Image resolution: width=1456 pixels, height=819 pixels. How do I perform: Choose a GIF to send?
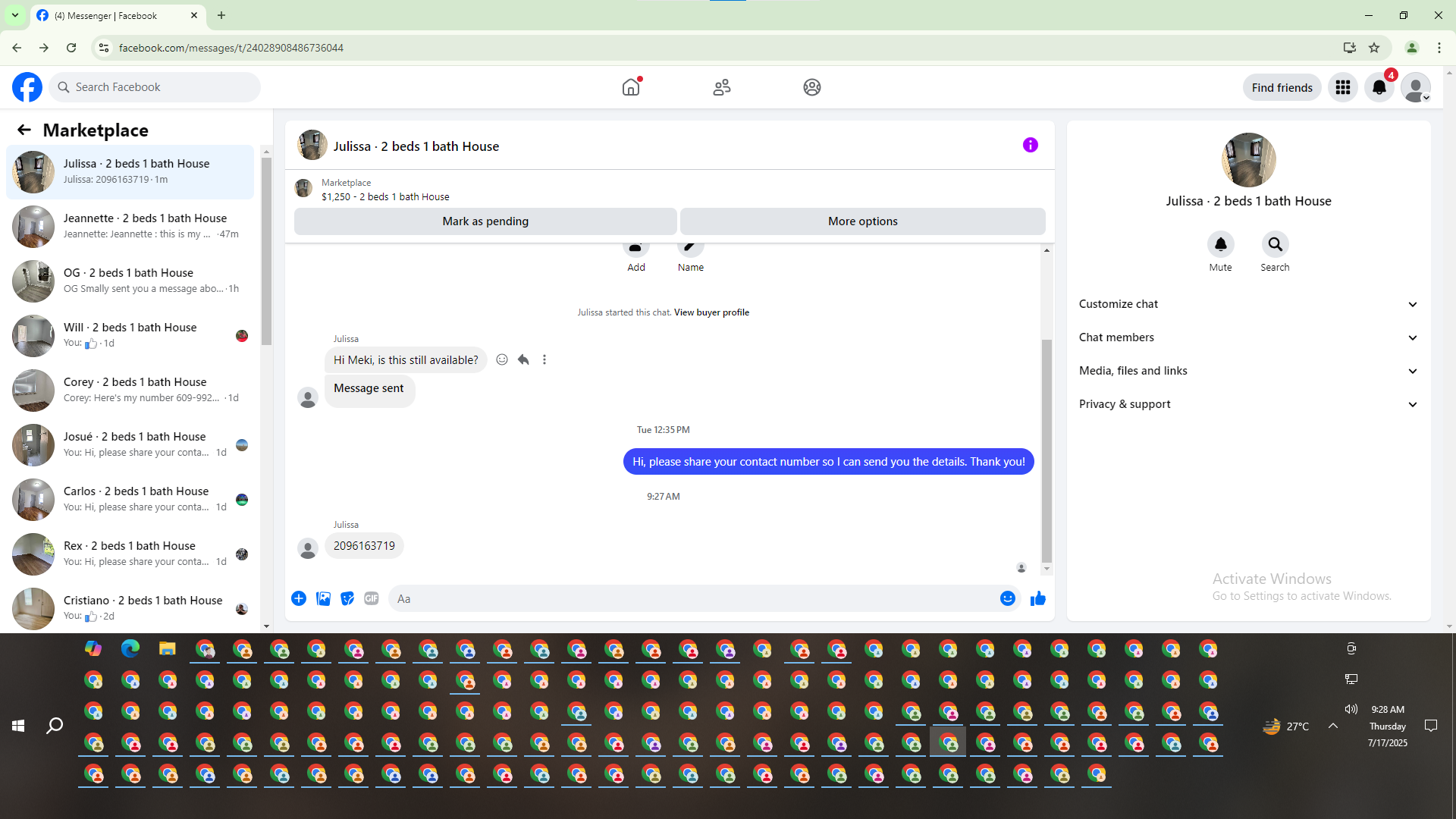pyautogui.click(x=372, y=598)
